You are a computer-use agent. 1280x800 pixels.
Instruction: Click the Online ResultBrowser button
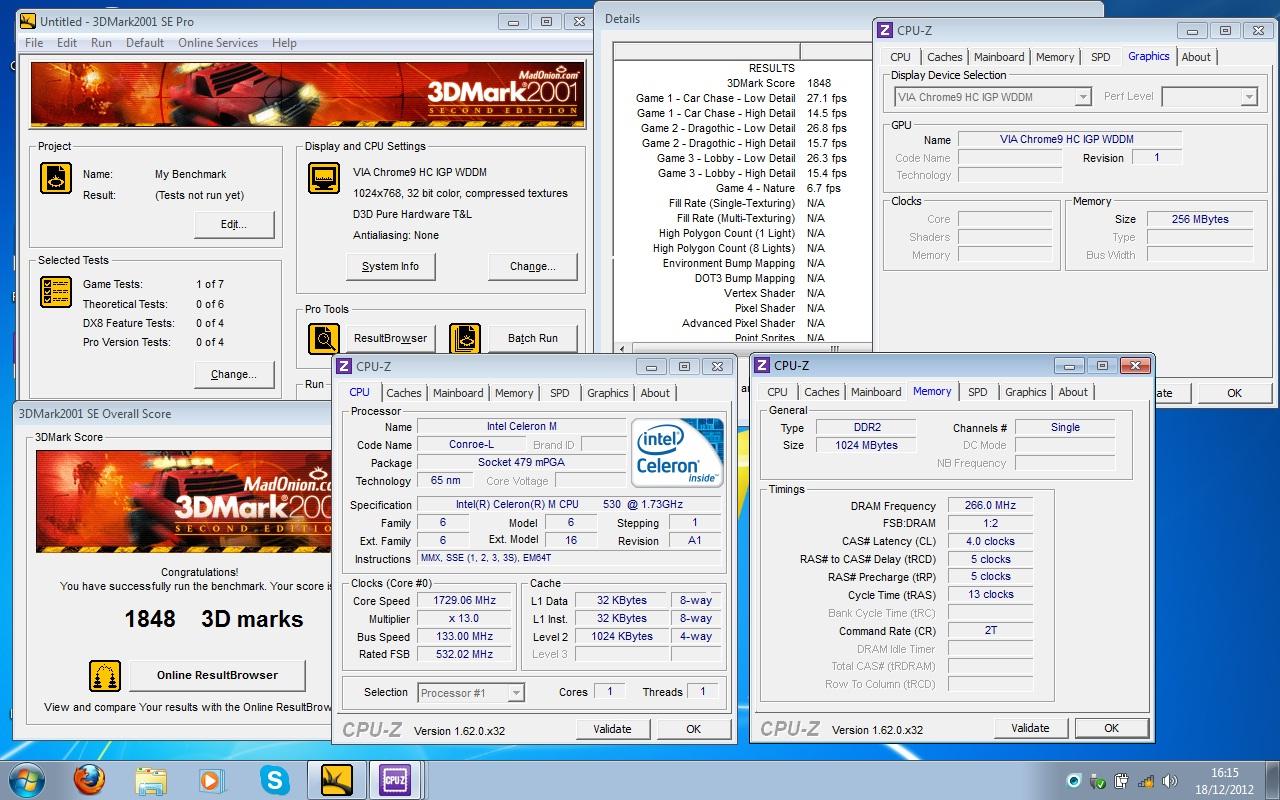pyautogui.click(x=218, y=675)
